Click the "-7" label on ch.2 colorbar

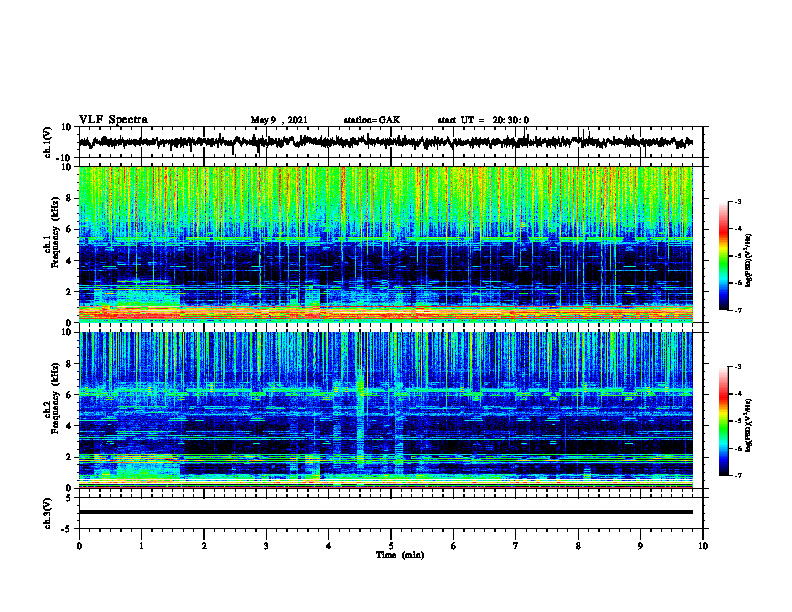(x=737, y=475)
